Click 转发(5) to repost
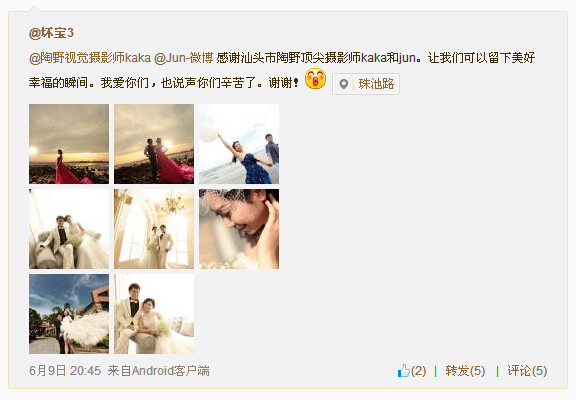Screen dimensions: 576x400 (465, 371)
